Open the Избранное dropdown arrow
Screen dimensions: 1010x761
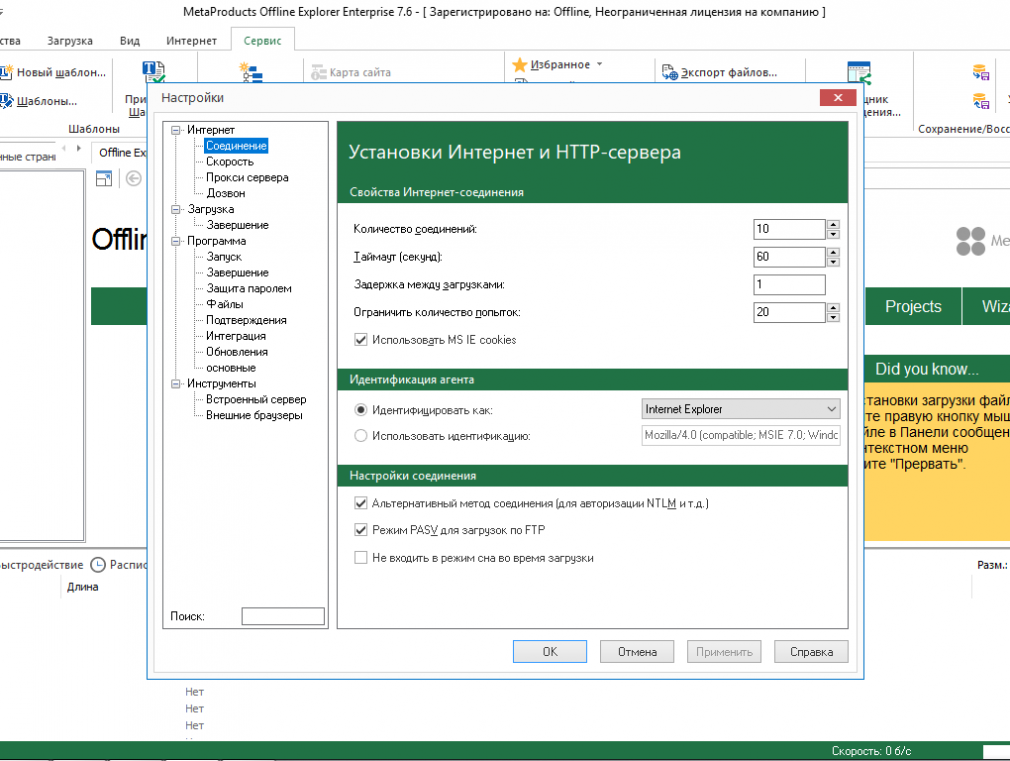click(600, 64)
